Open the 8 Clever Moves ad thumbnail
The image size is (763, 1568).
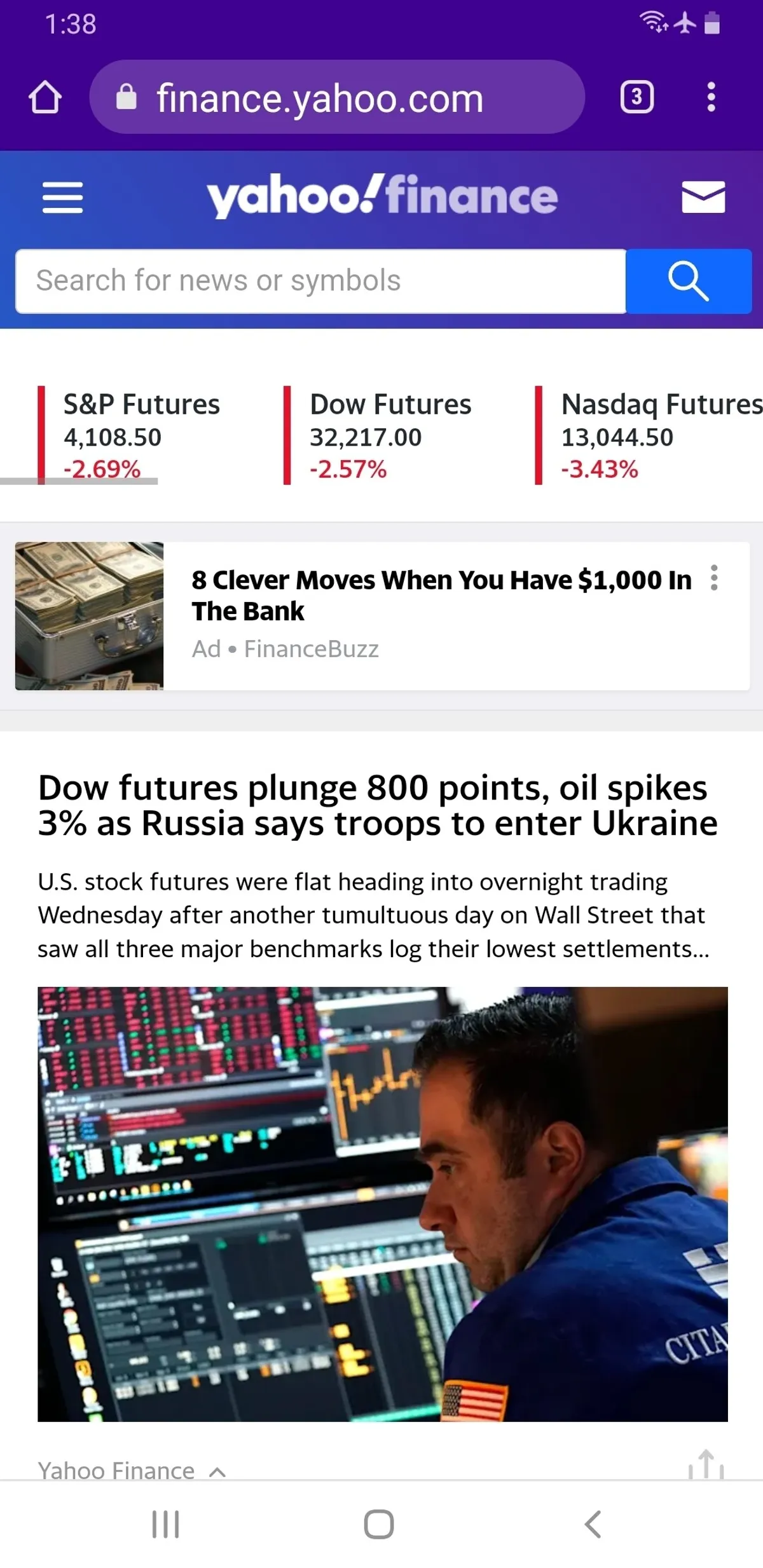(x=90, y=616)
